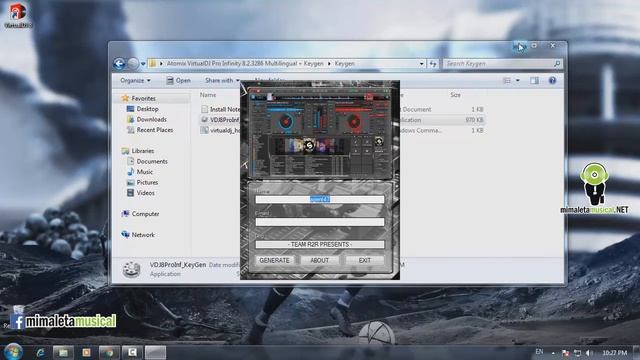640x360 pixels.
Task: Sort by Size column header
Action: (x=456, y=95)
